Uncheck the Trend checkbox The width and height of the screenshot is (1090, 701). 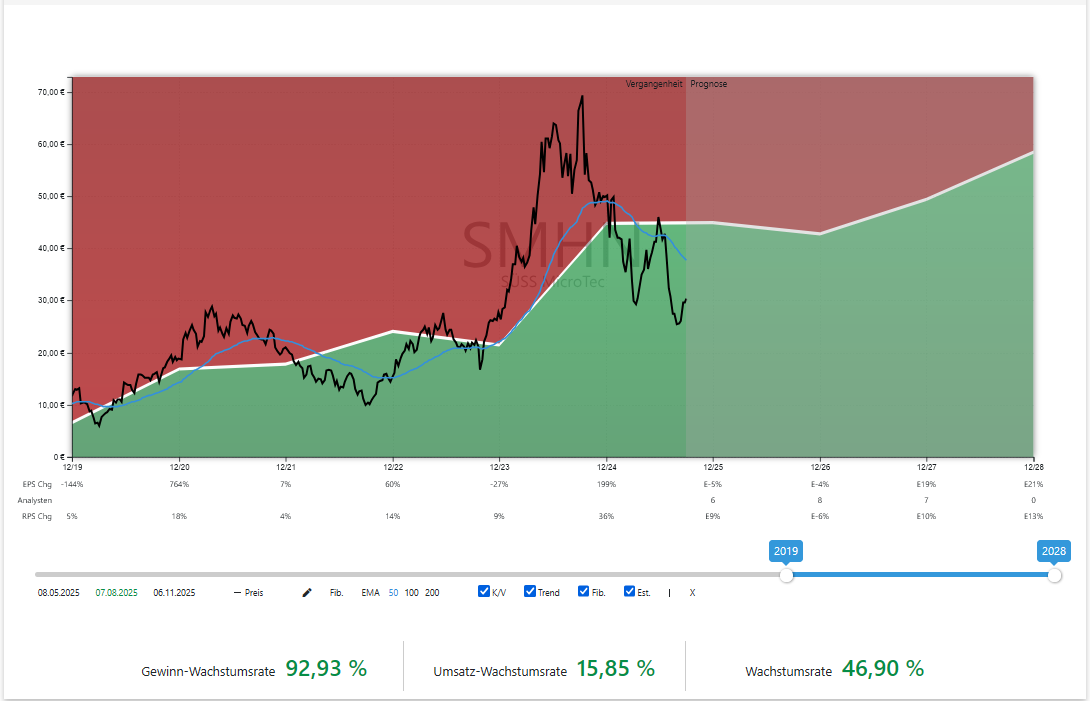click(530, 592)
